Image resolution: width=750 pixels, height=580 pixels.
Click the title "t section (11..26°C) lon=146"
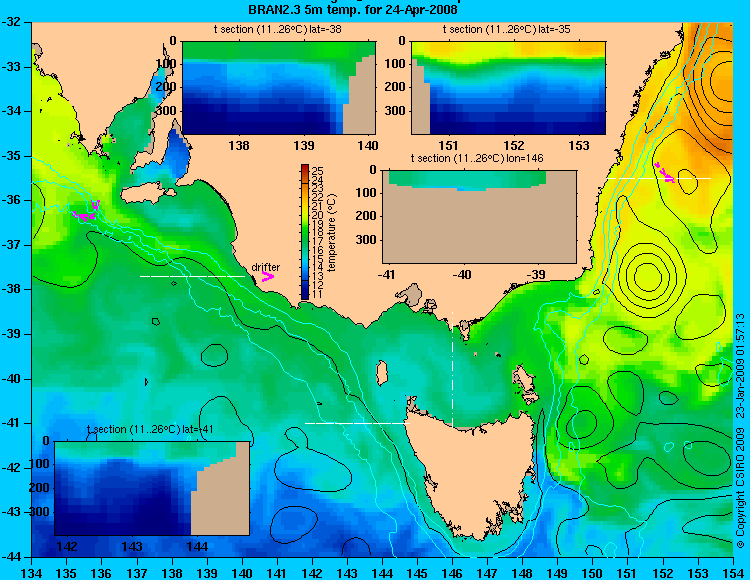click(x=477, y=158)
